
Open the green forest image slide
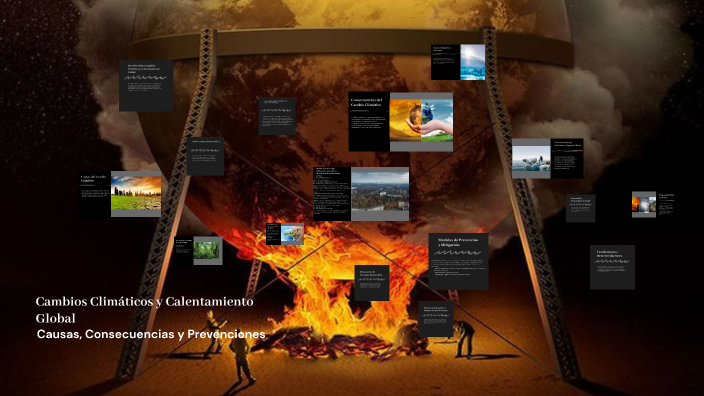(x=198, y=251)
